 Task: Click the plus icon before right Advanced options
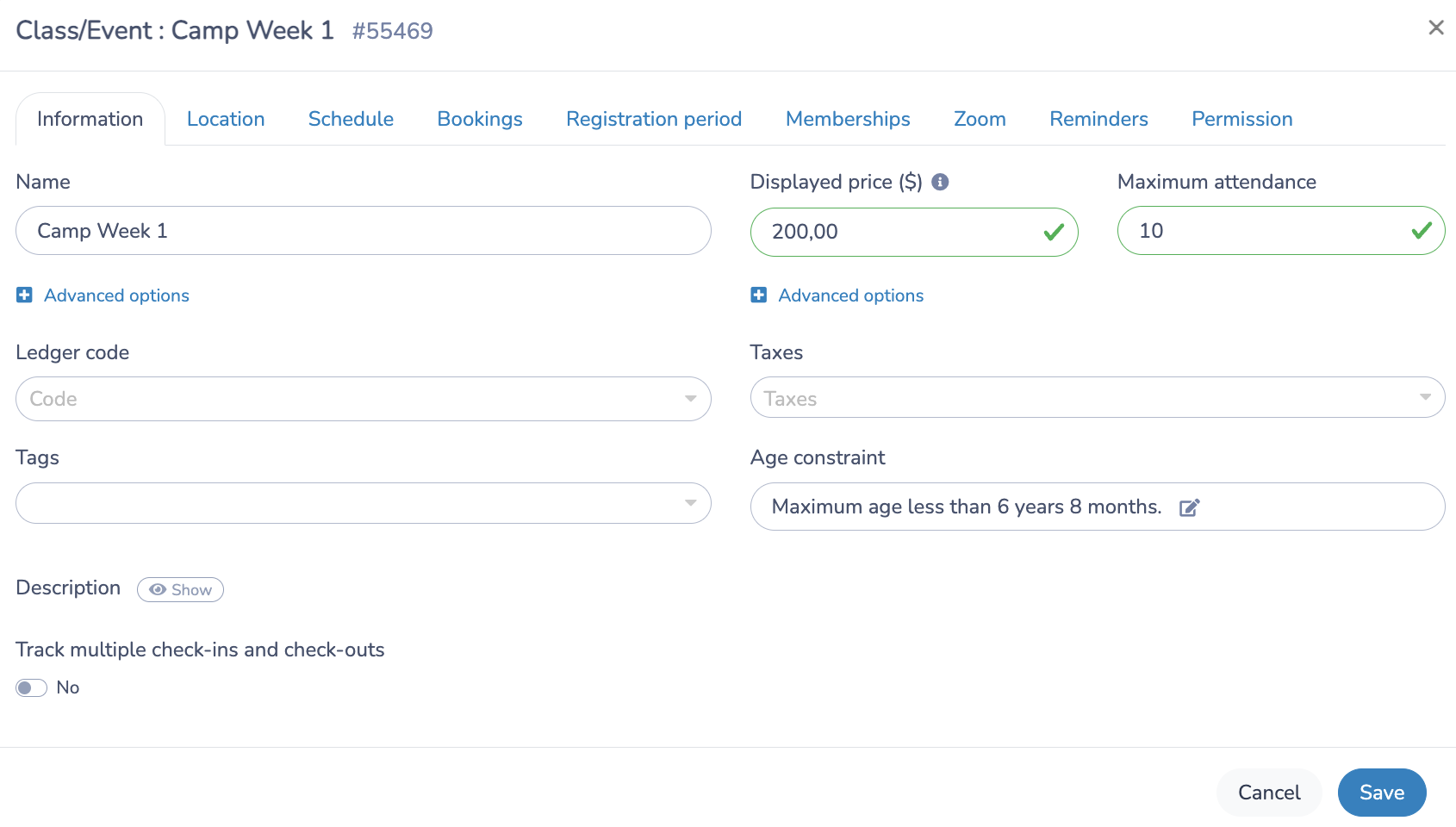coord(758,295)
